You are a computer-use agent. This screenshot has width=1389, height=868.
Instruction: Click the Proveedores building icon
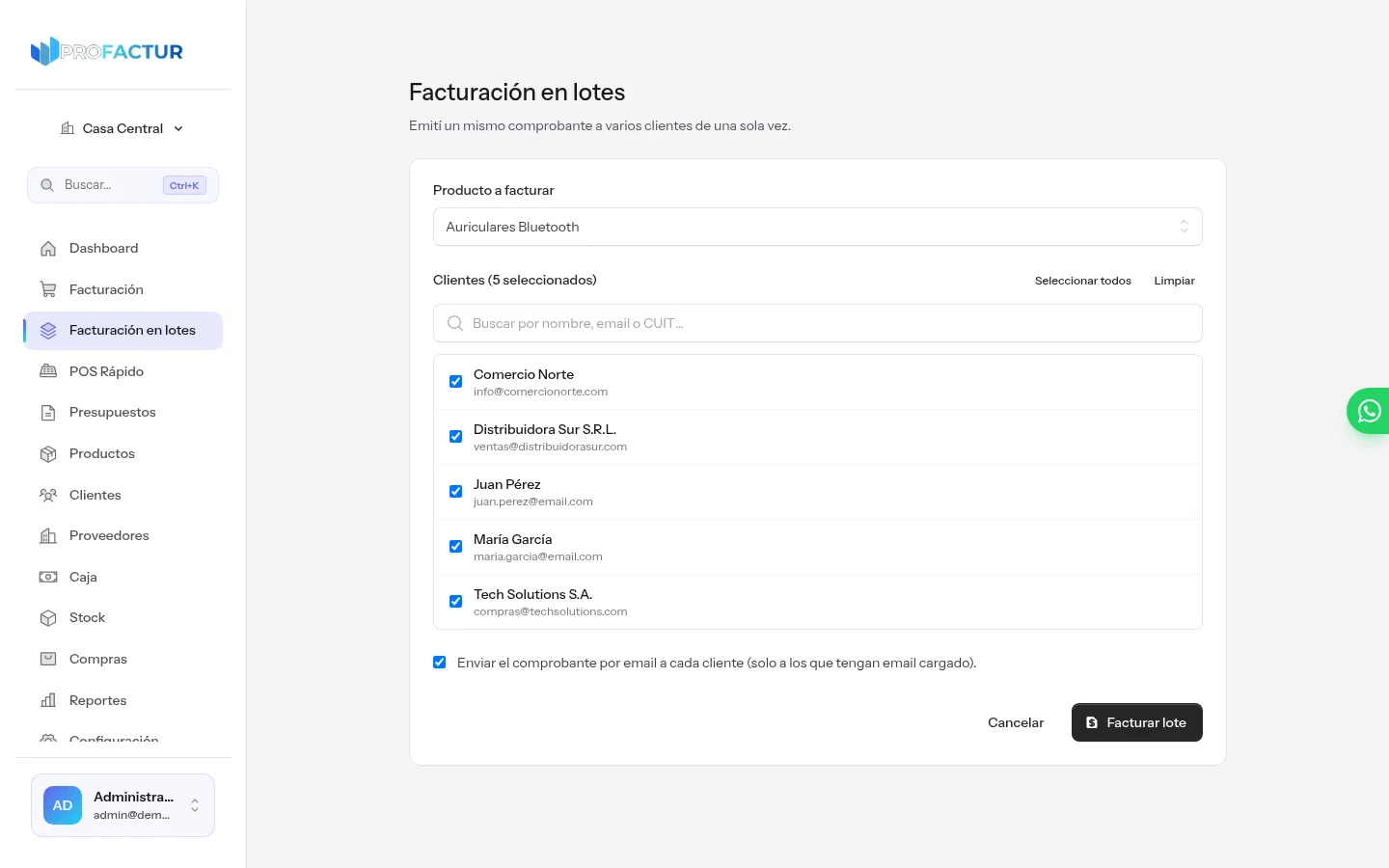(x=48, y=536)
